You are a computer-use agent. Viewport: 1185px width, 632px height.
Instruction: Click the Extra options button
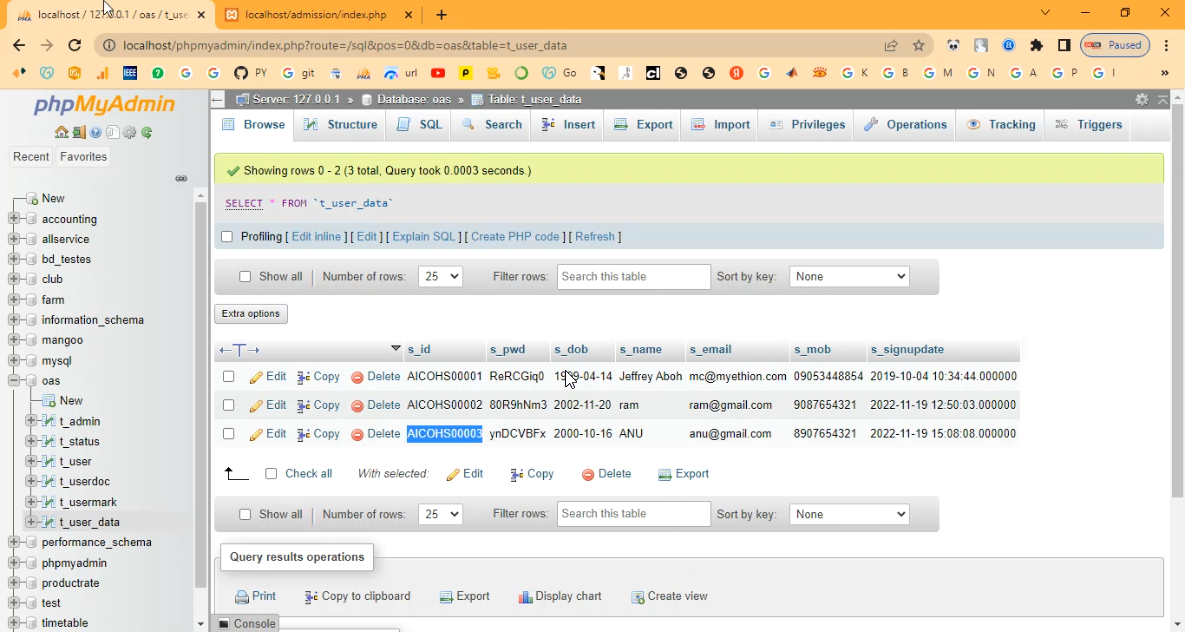click(x=251, y=314)
